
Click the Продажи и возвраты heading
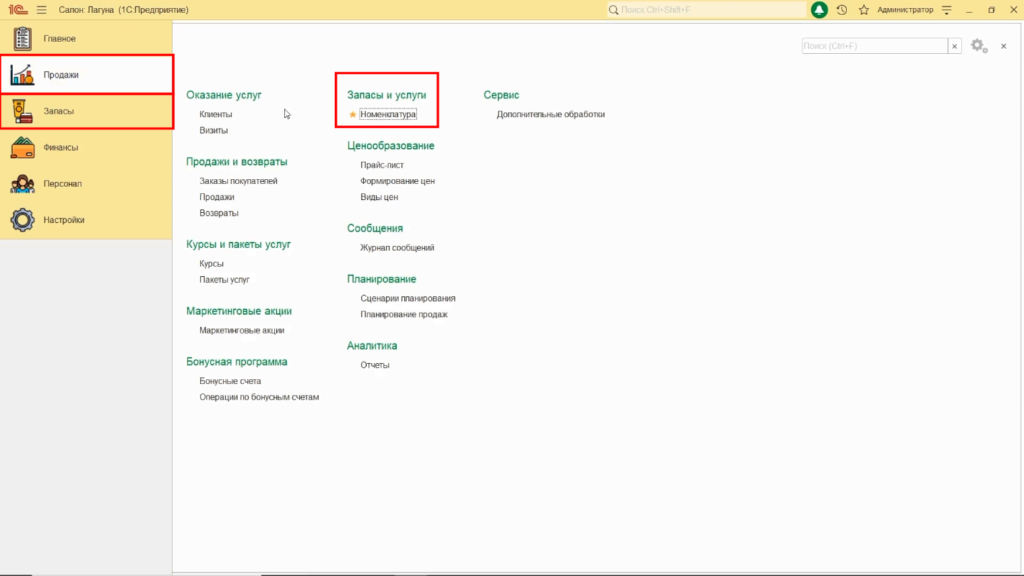click(x=236, y=162)
